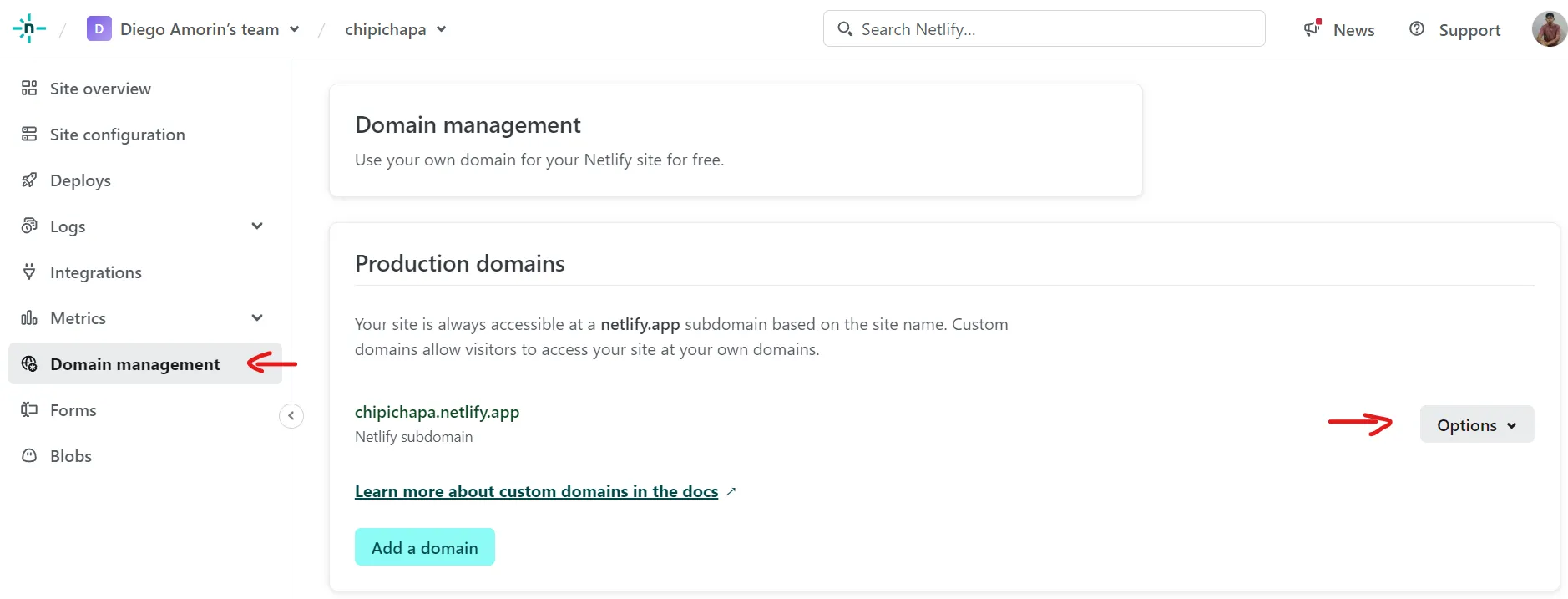The image size is (1568, 599).
Task: Navigate to Deploys
Action: tap(80, 180)
